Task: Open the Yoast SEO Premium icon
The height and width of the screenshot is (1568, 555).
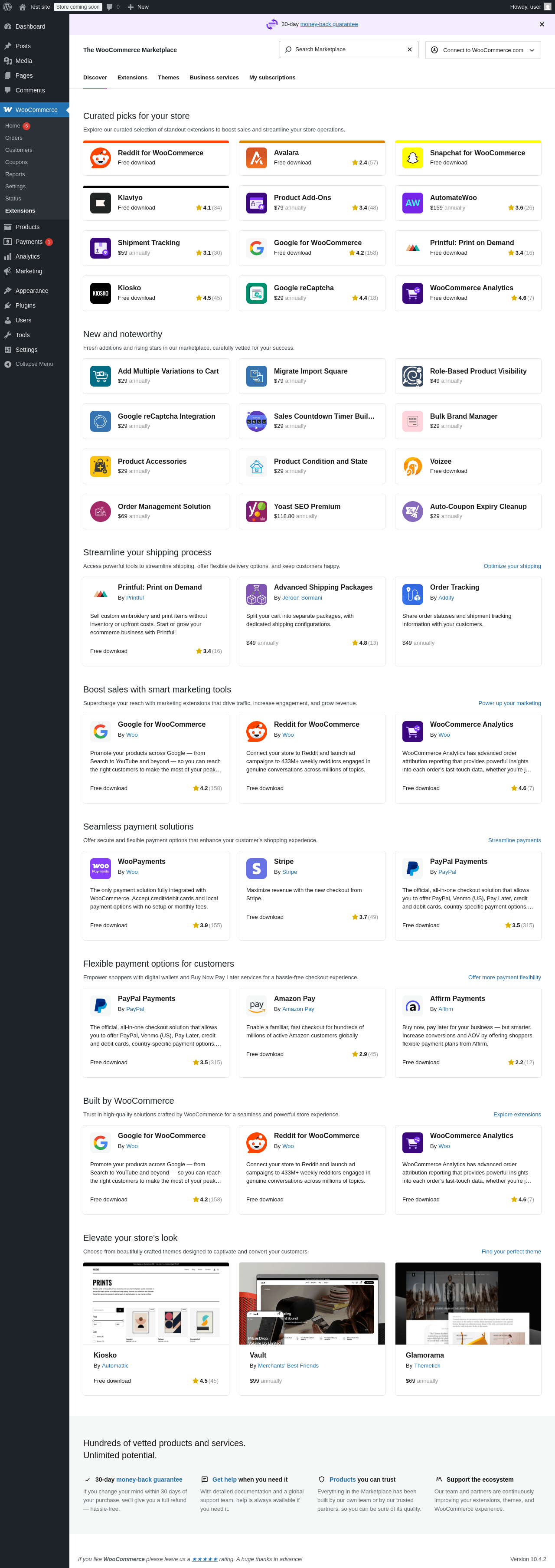Action: click(256, 511)
